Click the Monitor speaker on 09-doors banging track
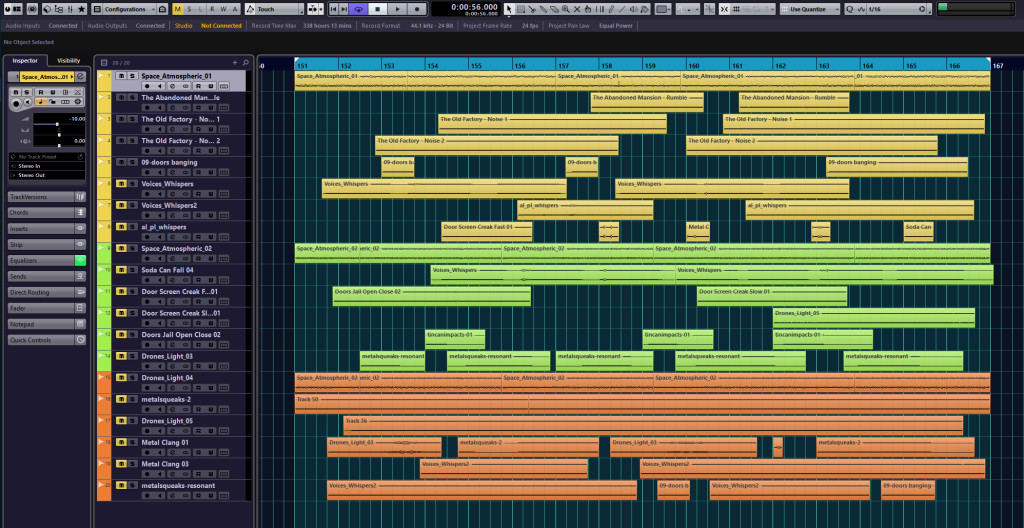Image resolution: width=1024 pixels, height=528 pixels. pos(159,172)
